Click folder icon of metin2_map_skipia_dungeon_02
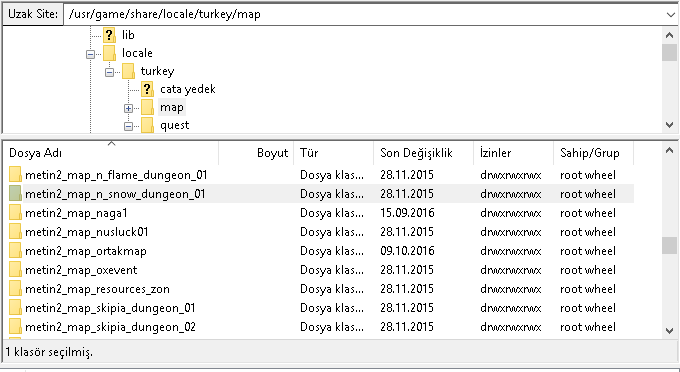The width and height of the screenshot is (680, 372). click(15, 327)
